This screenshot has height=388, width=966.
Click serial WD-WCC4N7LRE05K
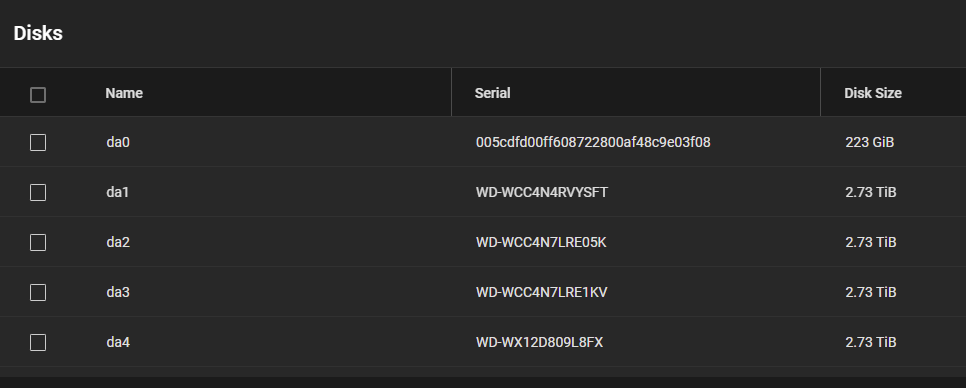click(541, 242)
